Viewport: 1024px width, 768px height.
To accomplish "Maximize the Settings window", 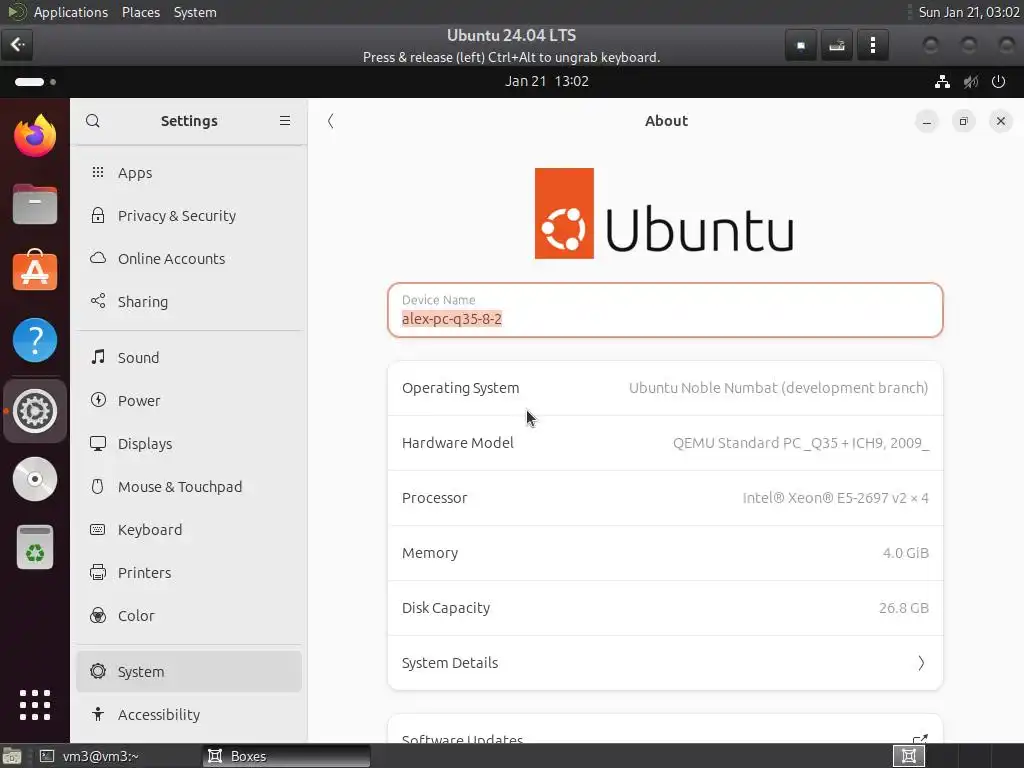I will click(x=963, y=121).
